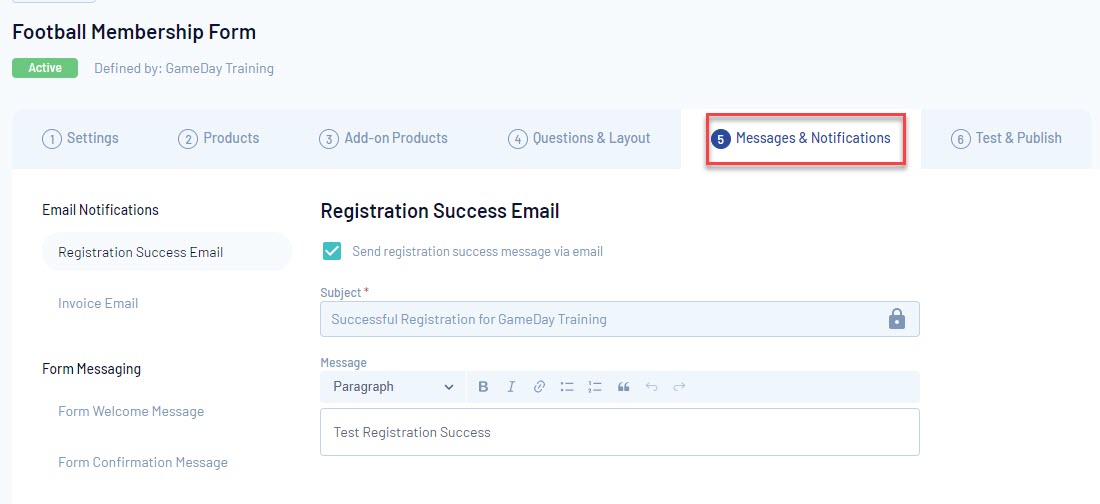
Task: Click into the message body text area
Action: click(619, 432)
